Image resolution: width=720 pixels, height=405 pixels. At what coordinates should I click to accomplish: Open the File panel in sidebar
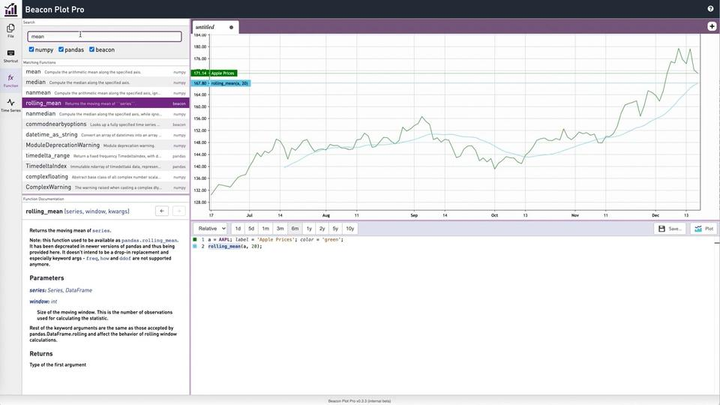10,31
